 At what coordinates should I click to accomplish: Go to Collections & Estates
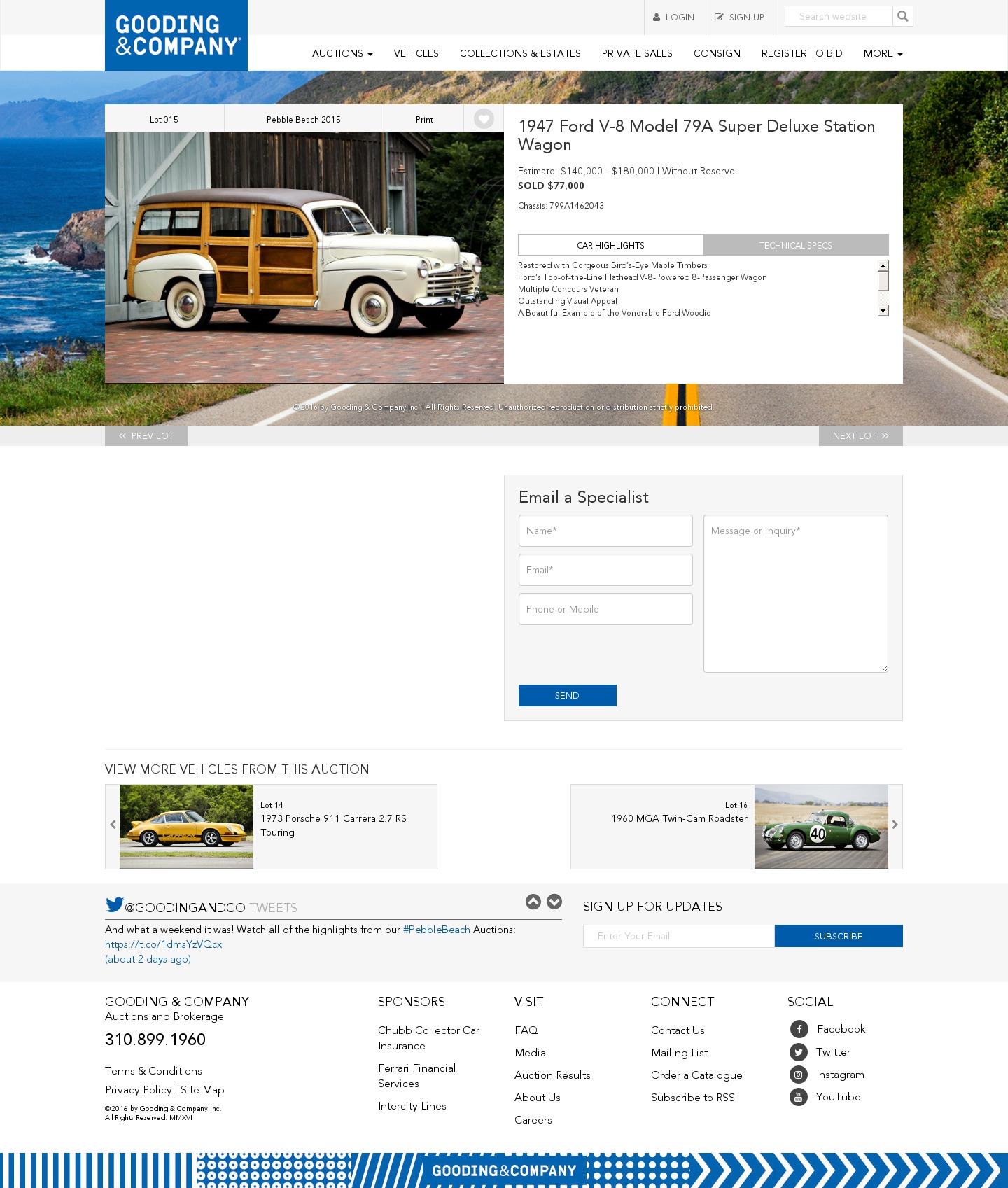coord(520,53)
